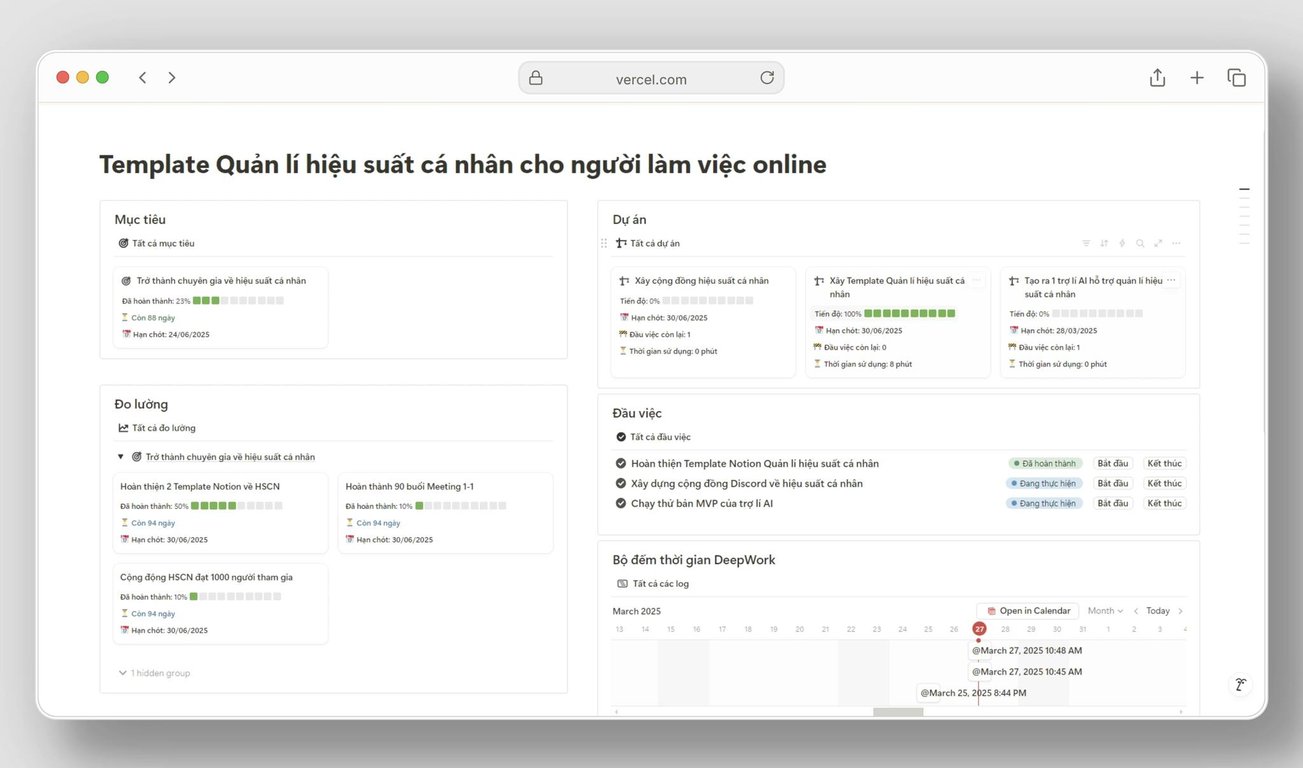Click the Đo lường section heading

tap(141, 404)
